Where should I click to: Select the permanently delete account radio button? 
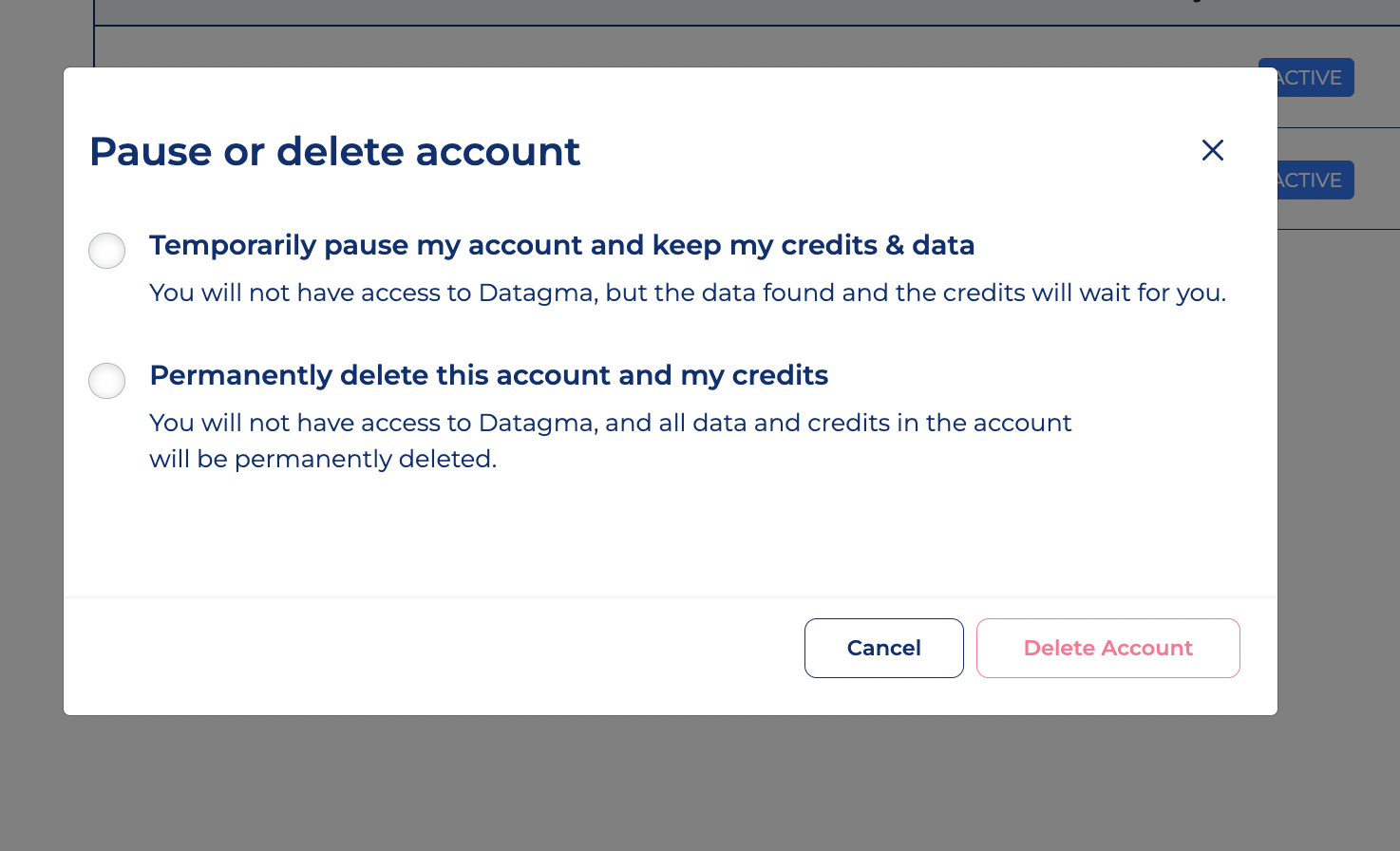[107, 381]
